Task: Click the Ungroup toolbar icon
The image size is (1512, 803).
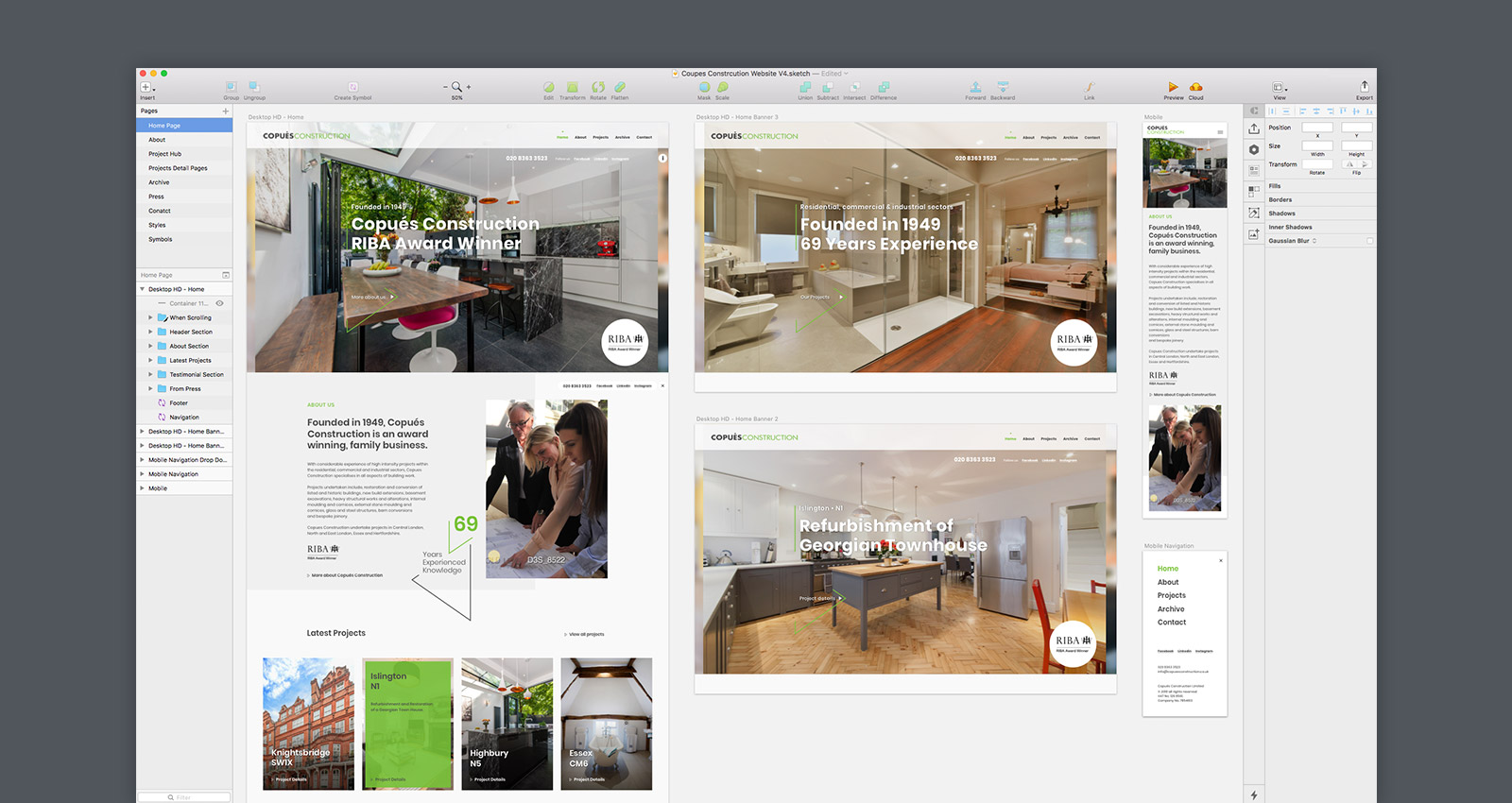Action: tap(254, 87)
